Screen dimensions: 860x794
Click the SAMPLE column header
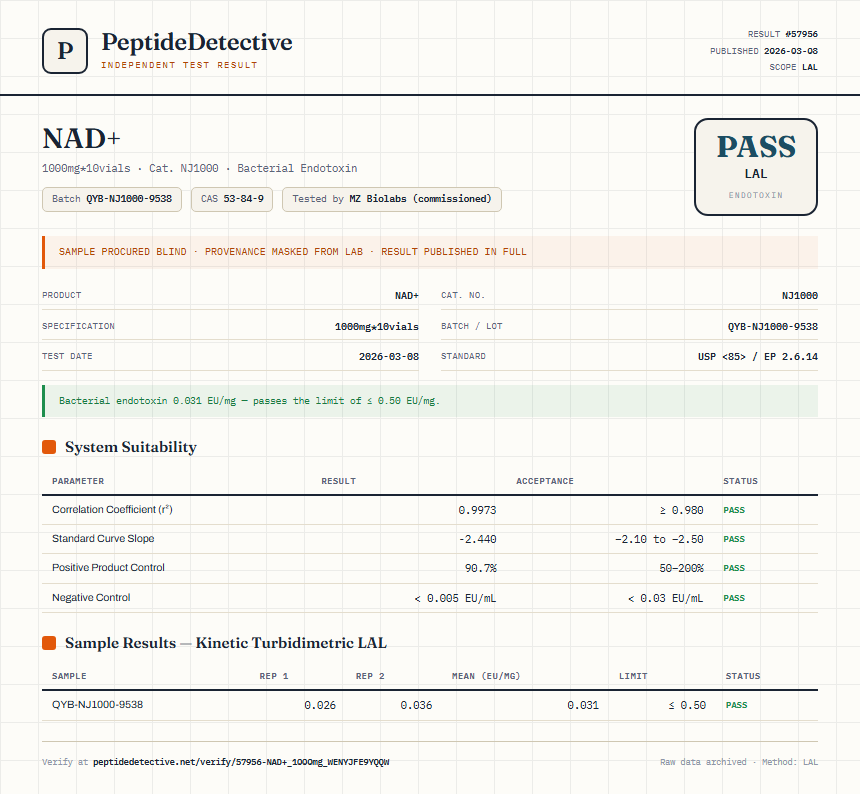click(x=69, y=676)
